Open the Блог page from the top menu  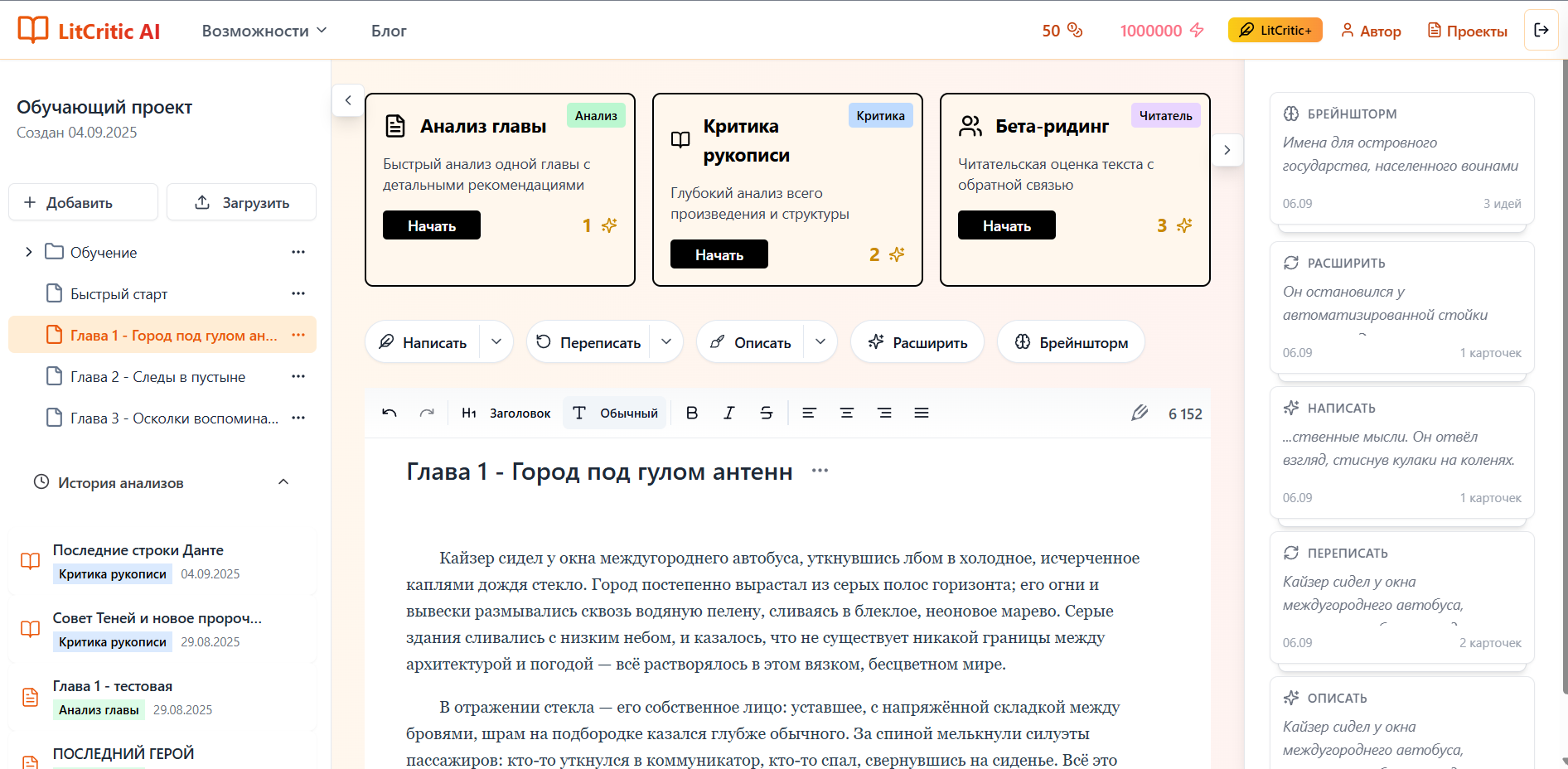[388, 30]
